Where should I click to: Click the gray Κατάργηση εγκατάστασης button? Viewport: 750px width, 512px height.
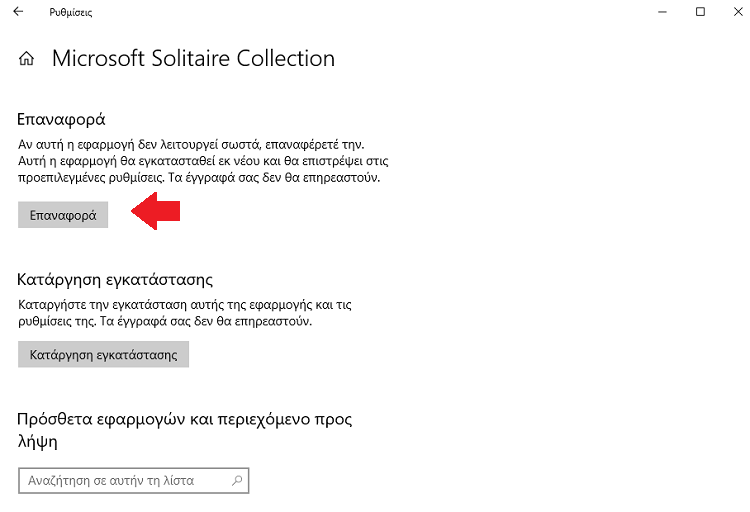[x=103, y=354]
